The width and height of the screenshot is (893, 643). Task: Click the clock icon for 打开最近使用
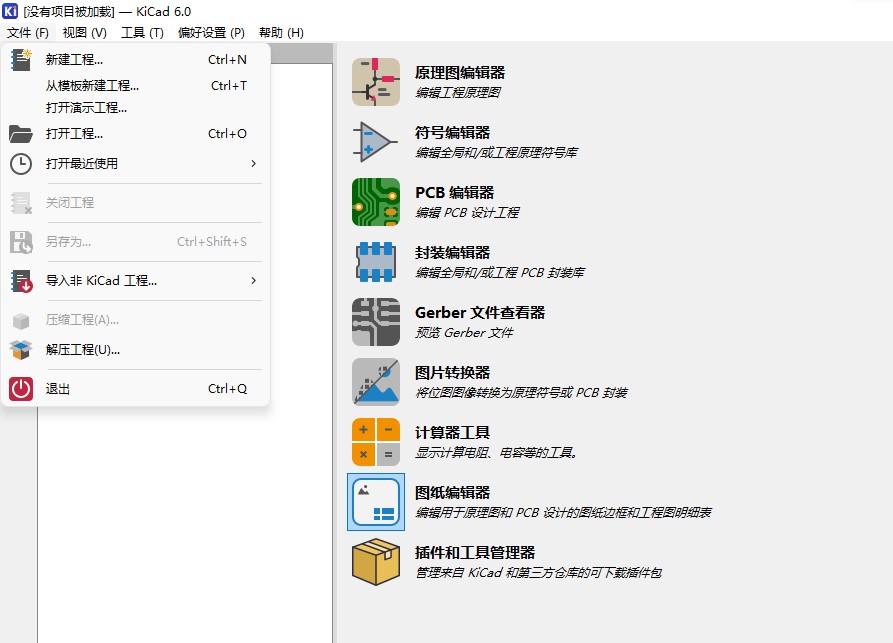pyautogui.click(x=21, y=164)
